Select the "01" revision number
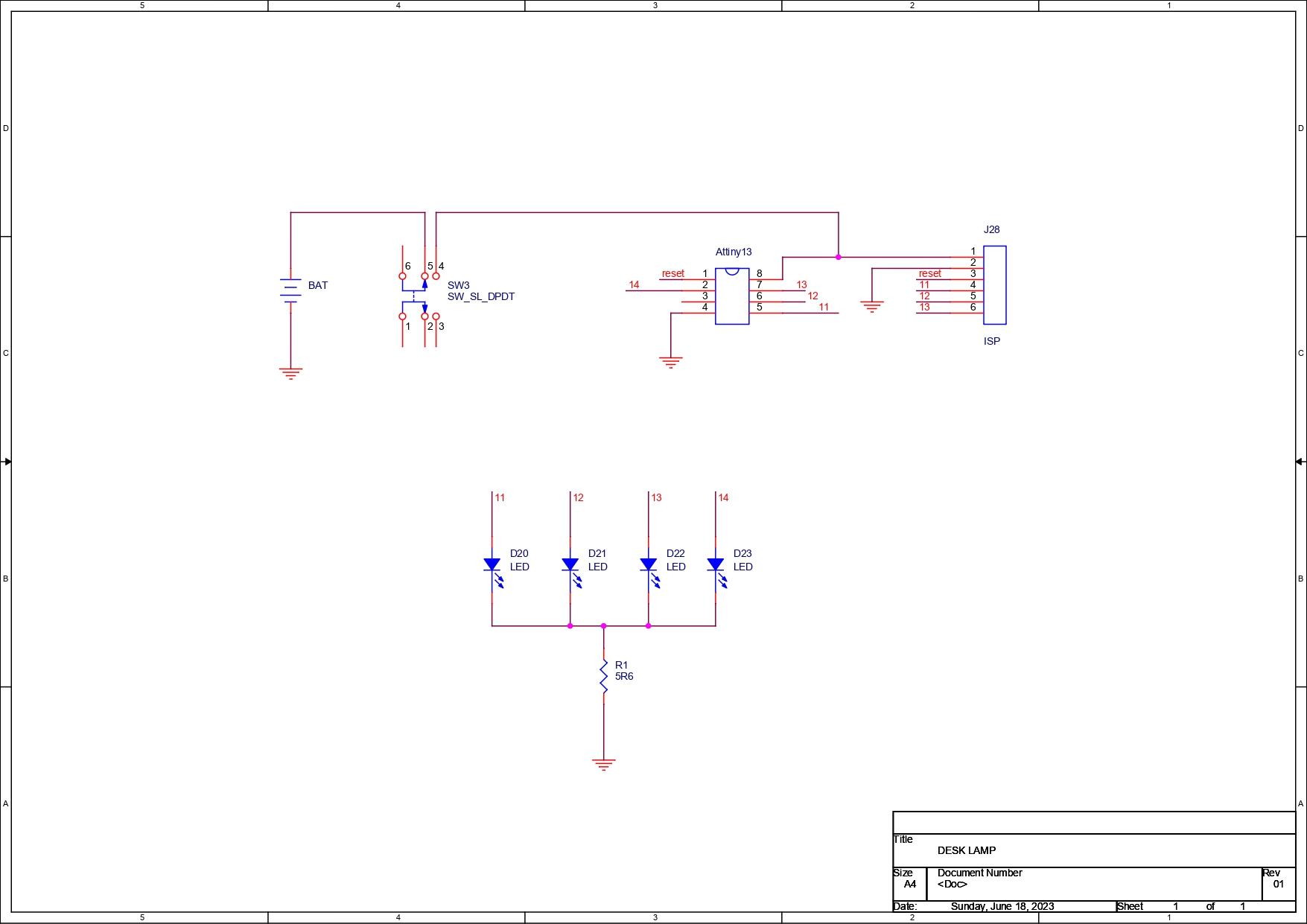This screenshot has height=924, width=1307. (1279, 884)
